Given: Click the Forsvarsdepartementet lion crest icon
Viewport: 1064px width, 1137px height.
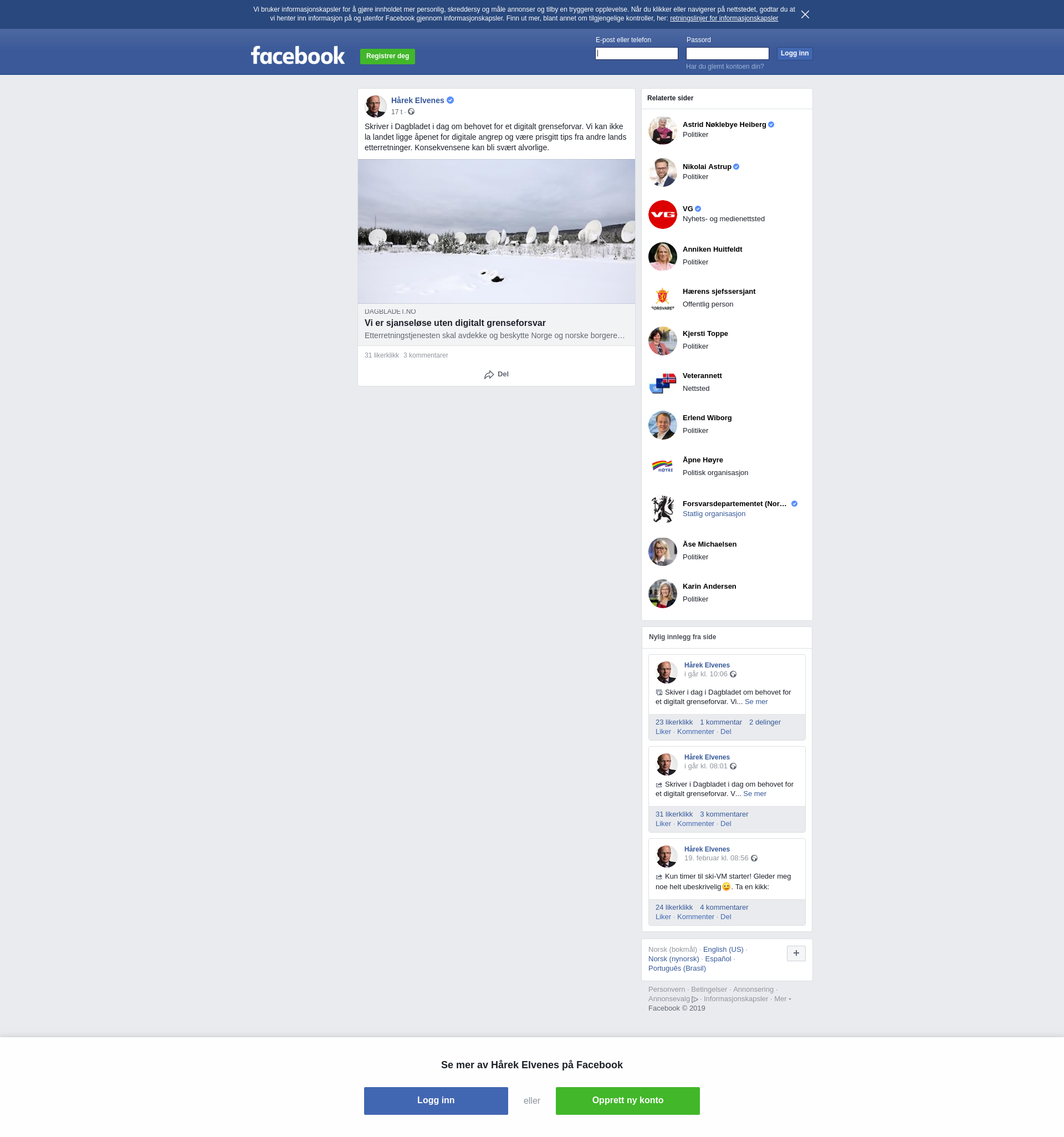Looking at the screenshot, I should point(662,509).
